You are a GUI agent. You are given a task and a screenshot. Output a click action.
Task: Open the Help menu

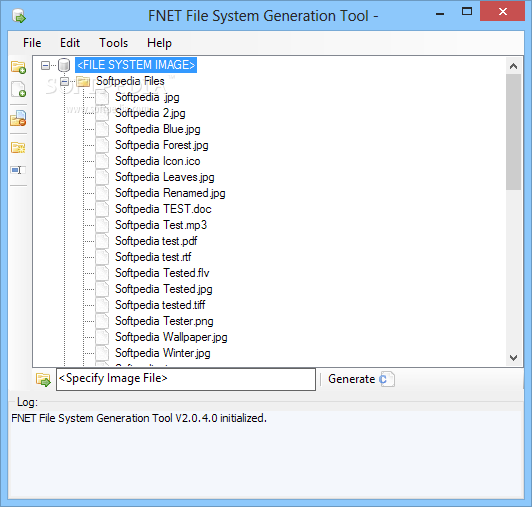click(x=159, y=43)
